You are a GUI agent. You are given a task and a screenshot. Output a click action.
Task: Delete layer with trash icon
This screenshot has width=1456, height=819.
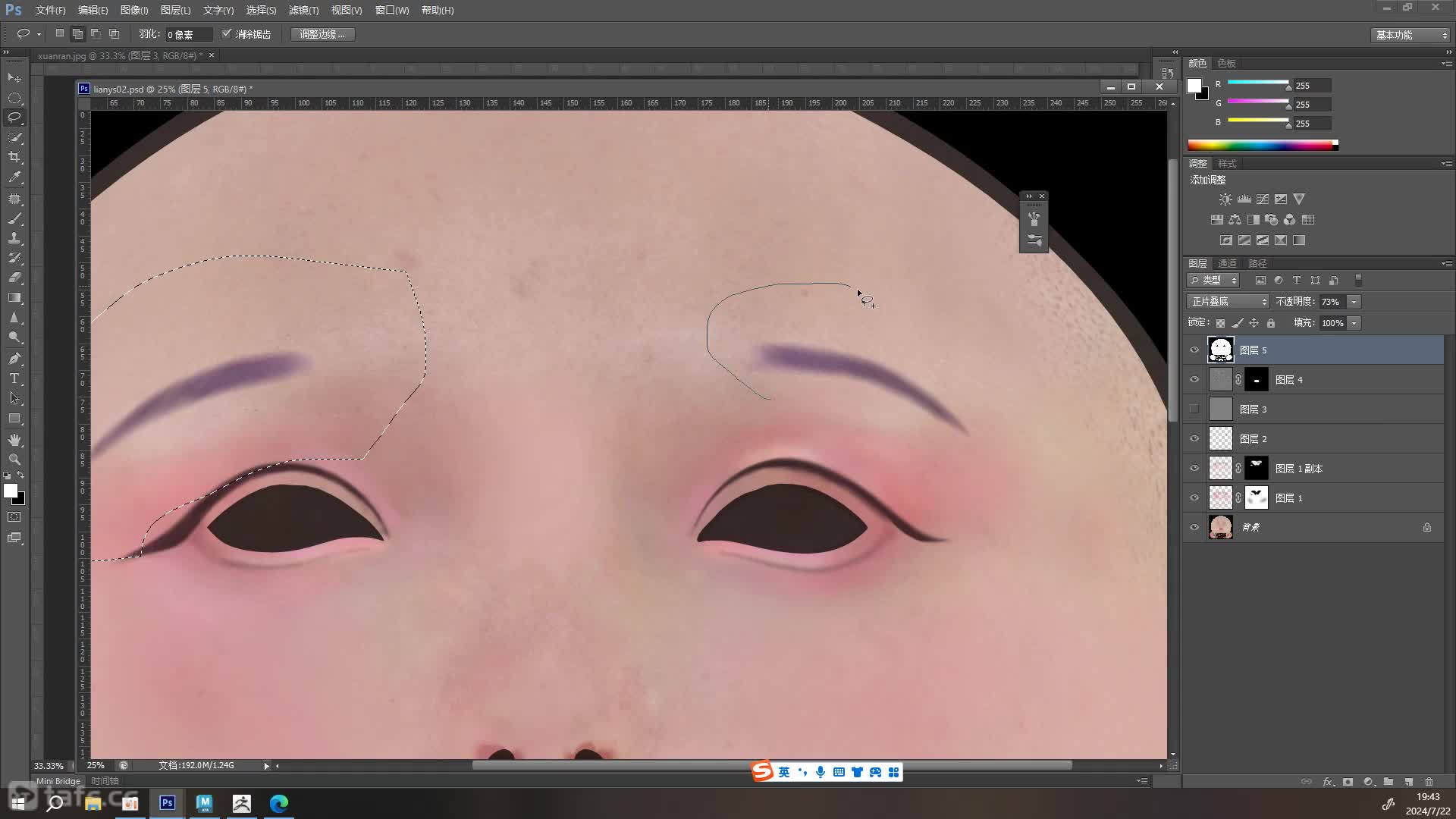[x=1429, y=782]
